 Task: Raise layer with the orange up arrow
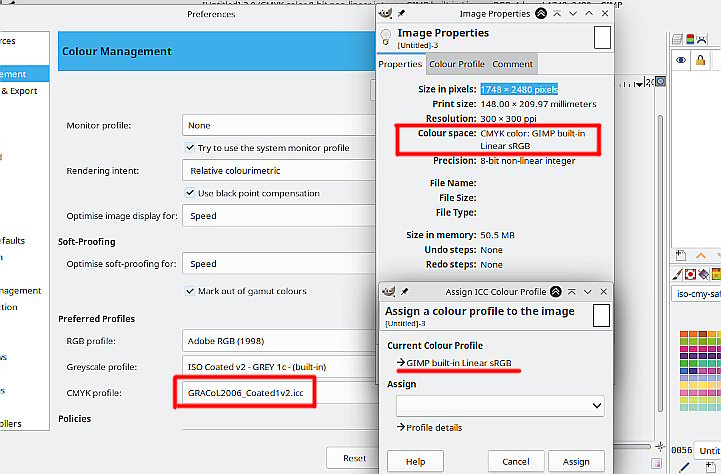(x=701, y=255)
